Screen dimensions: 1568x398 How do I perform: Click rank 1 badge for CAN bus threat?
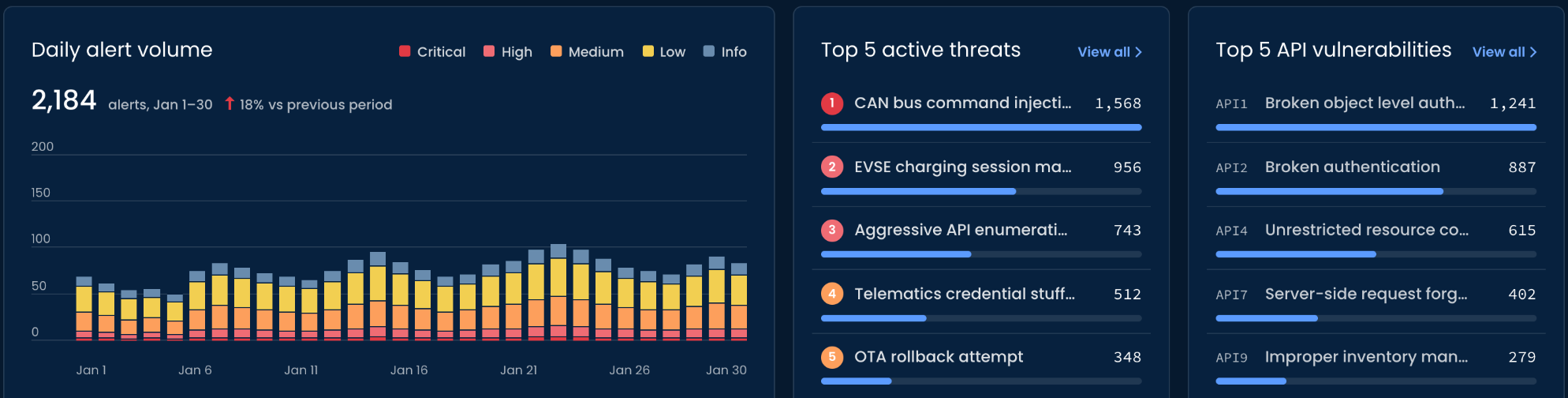(x=832, y=103)
